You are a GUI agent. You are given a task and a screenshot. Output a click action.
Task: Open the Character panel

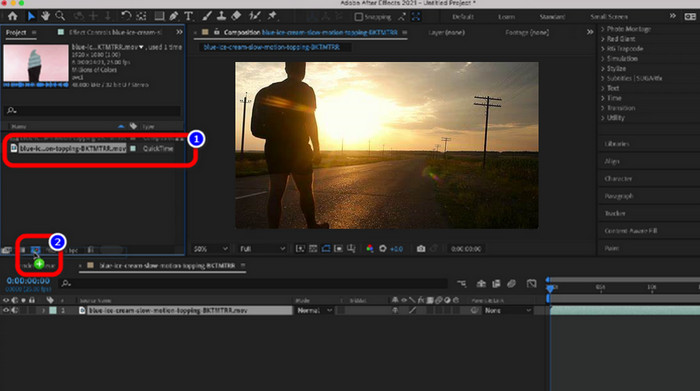[x=618, y=179]
